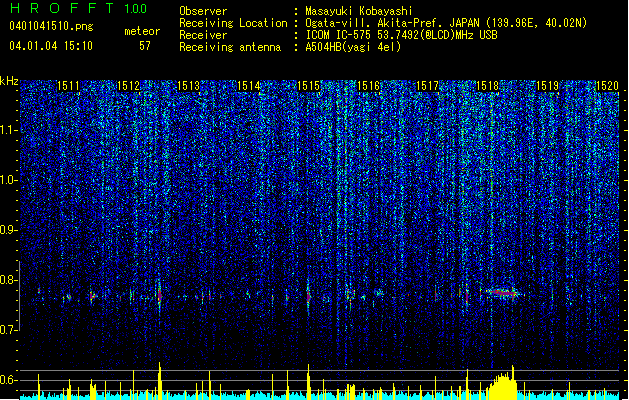Click the HROFFT 1.0.0 title text
This screenshot has width=629, height=400.
click(79, 8)
